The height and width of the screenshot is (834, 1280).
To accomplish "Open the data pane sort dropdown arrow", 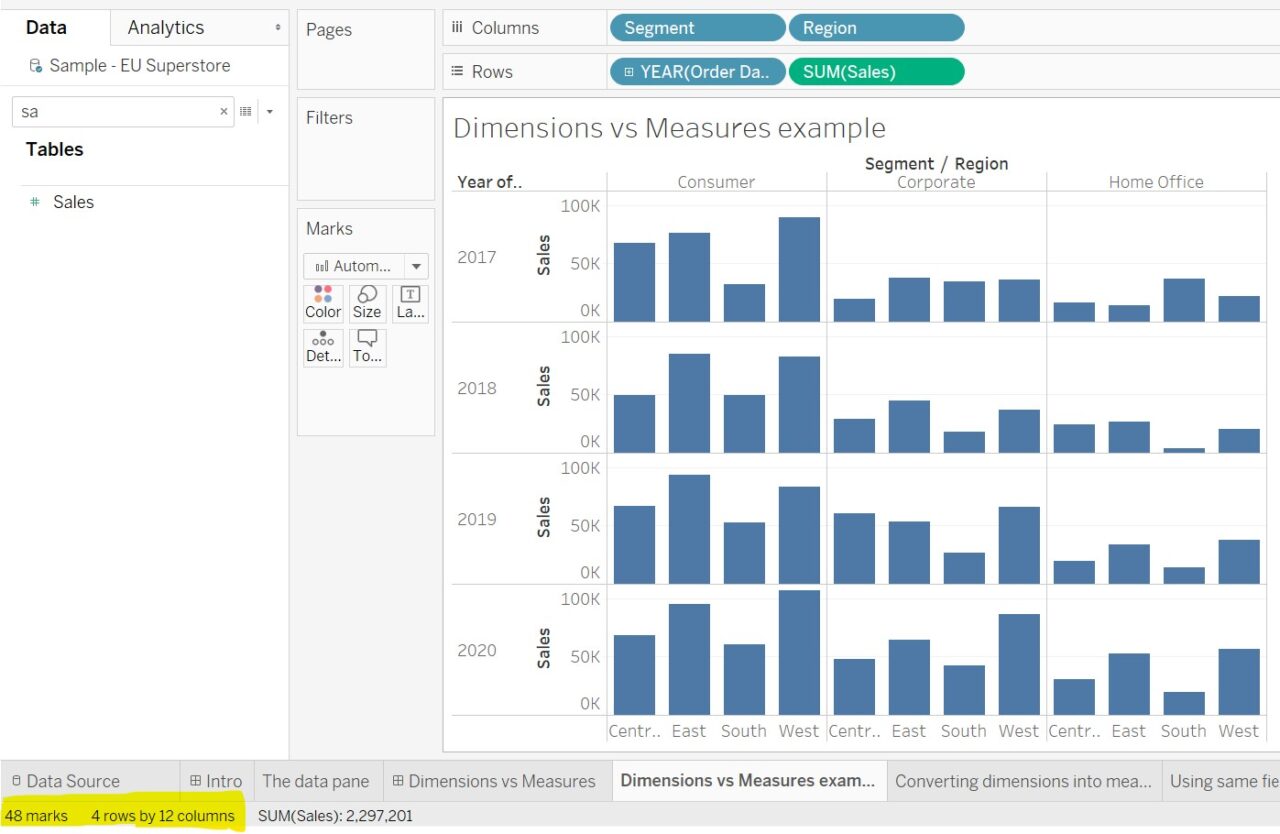I will click(270, 112).
